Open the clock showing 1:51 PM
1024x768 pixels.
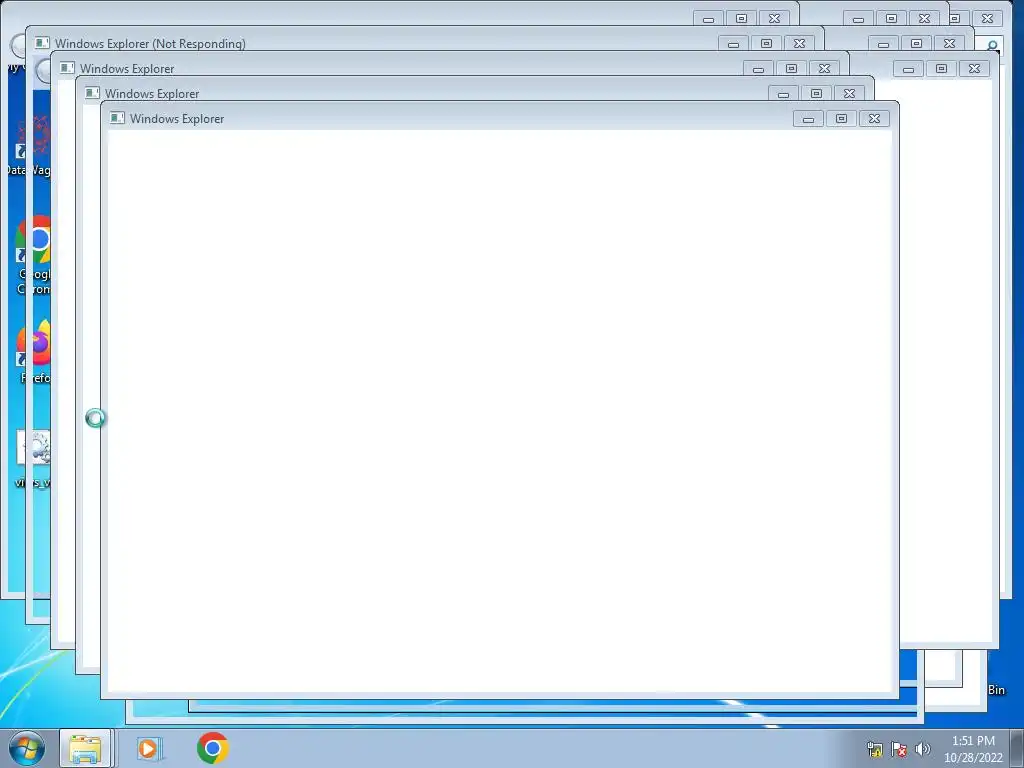(973, 749)
